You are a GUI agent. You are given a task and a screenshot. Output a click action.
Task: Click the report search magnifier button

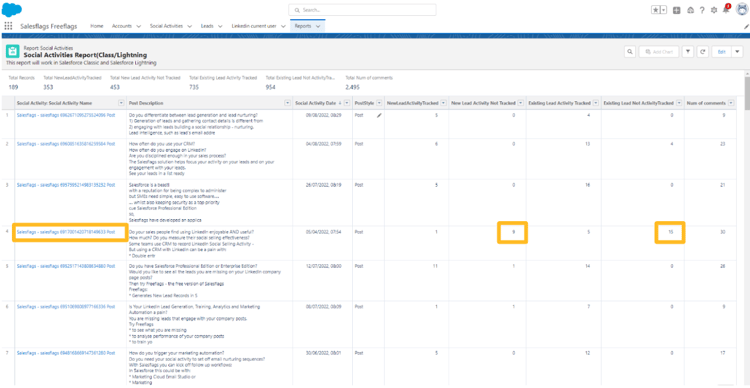(x=630, y=52)
